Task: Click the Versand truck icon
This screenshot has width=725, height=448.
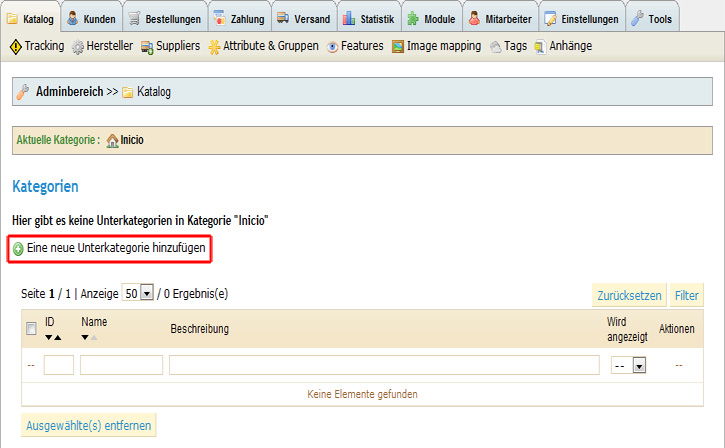Action: click(x=283, y=18)
